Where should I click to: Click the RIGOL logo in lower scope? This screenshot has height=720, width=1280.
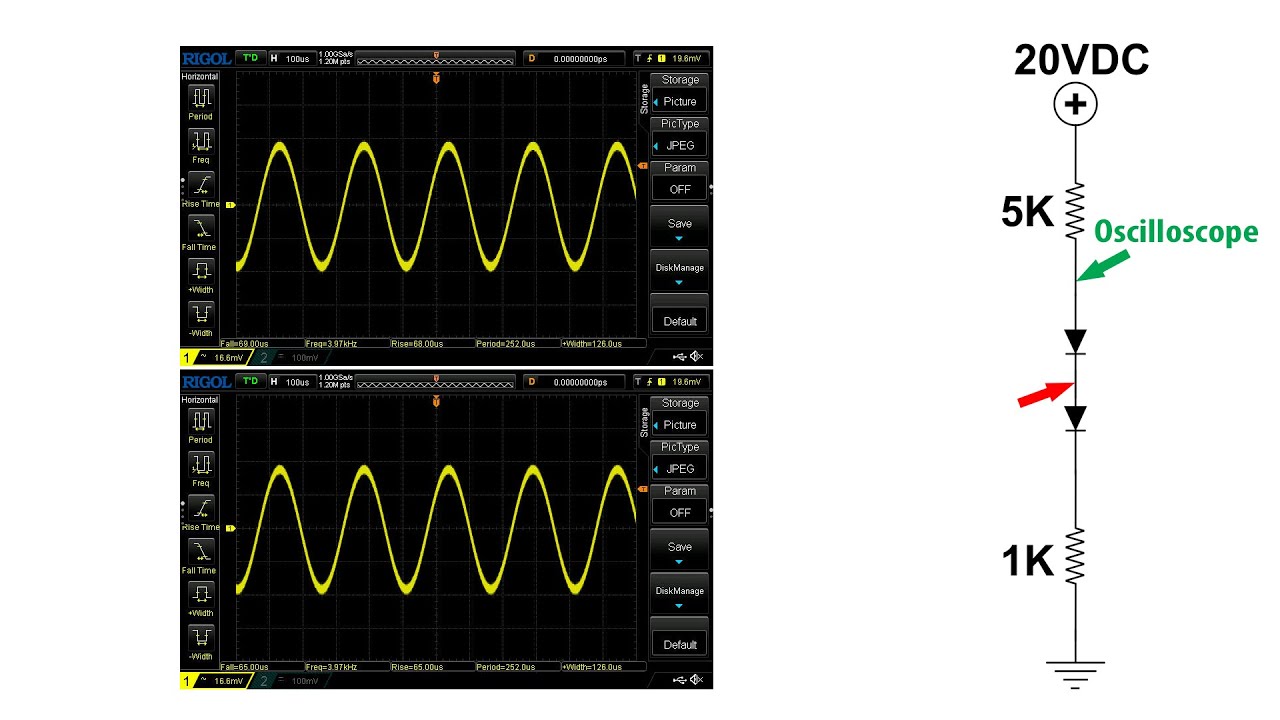[x=207, y=381]
